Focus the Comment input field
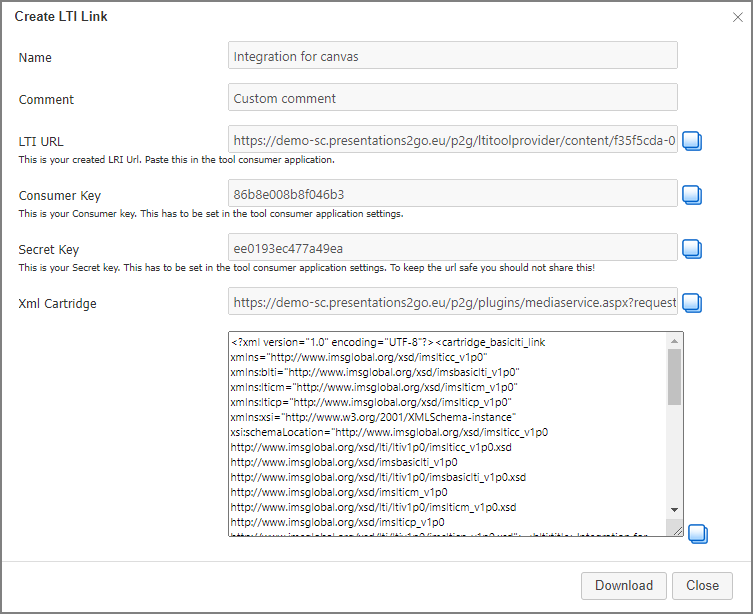 click(453, 97)
